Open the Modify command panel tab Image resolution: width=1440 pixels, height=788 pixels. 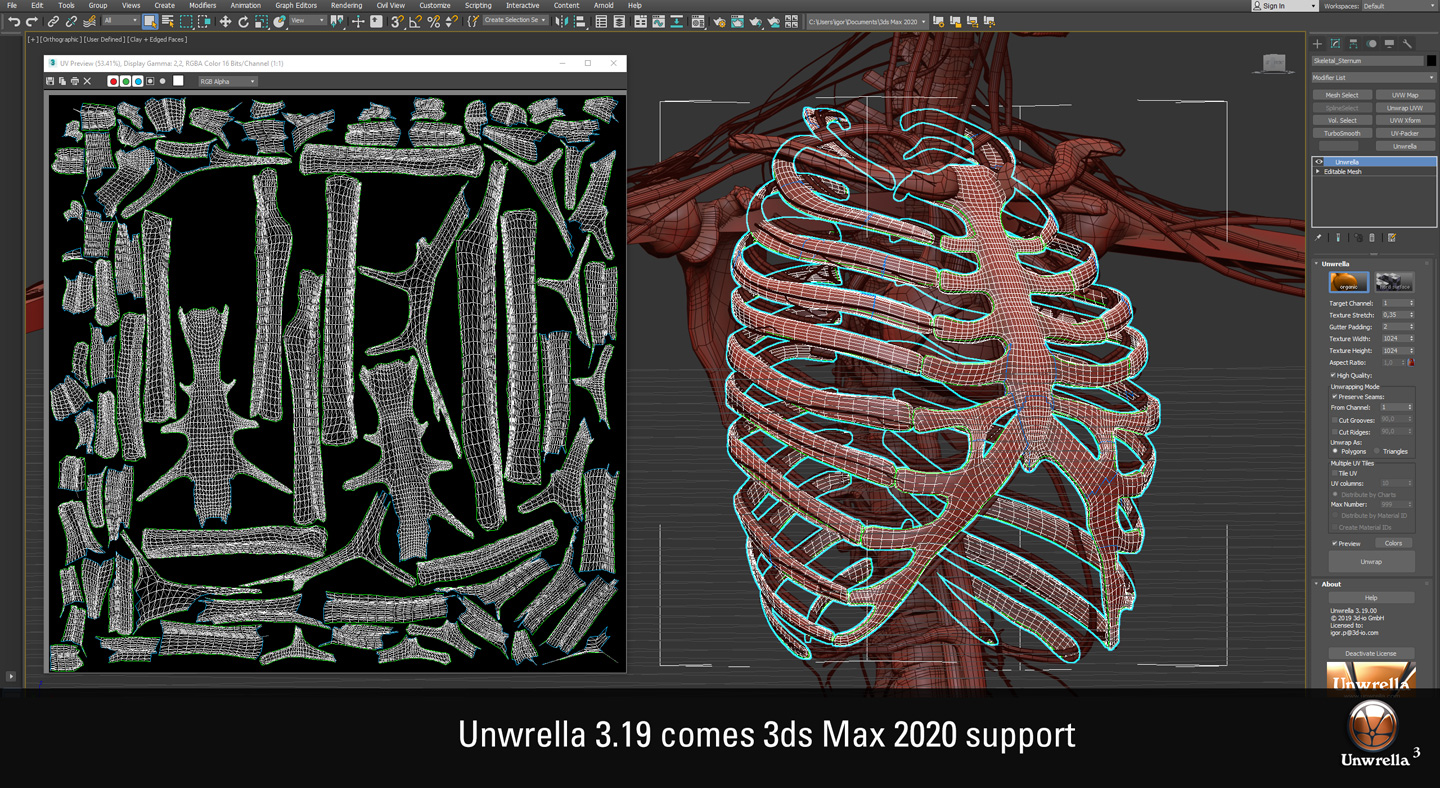coord(1335,44)
